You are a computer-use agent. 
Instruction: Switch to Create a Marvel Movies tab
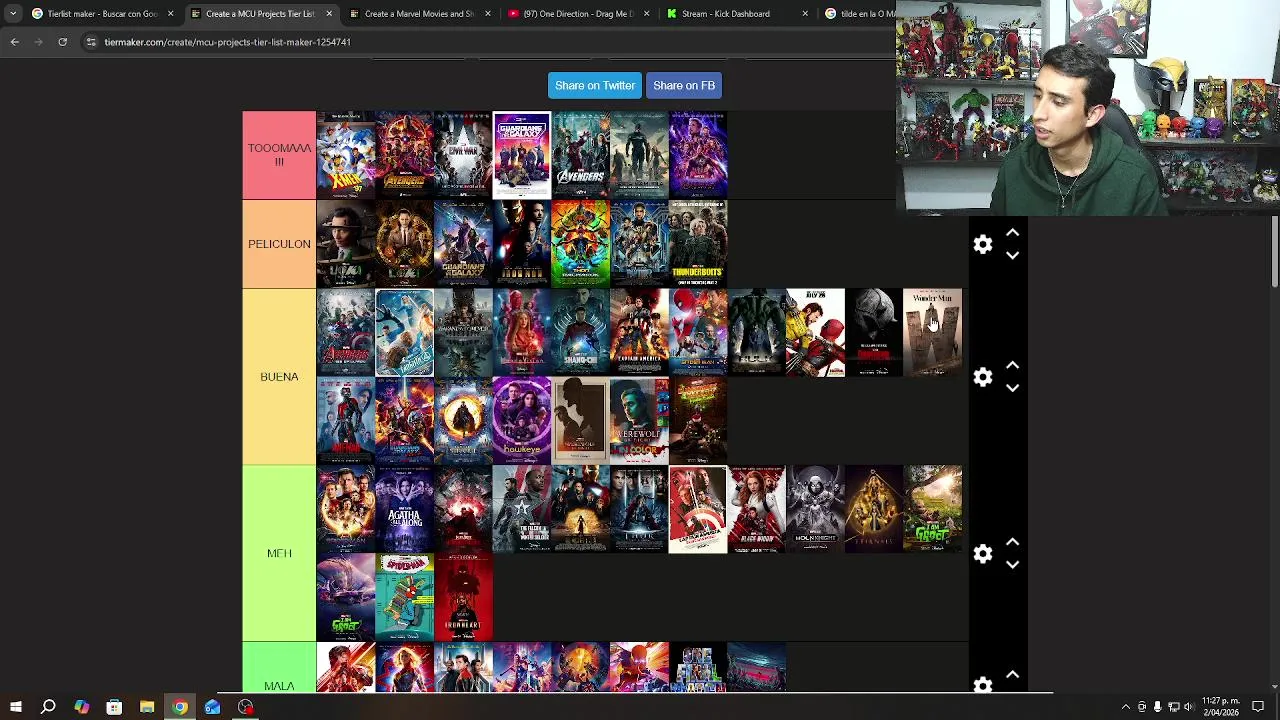419,14
